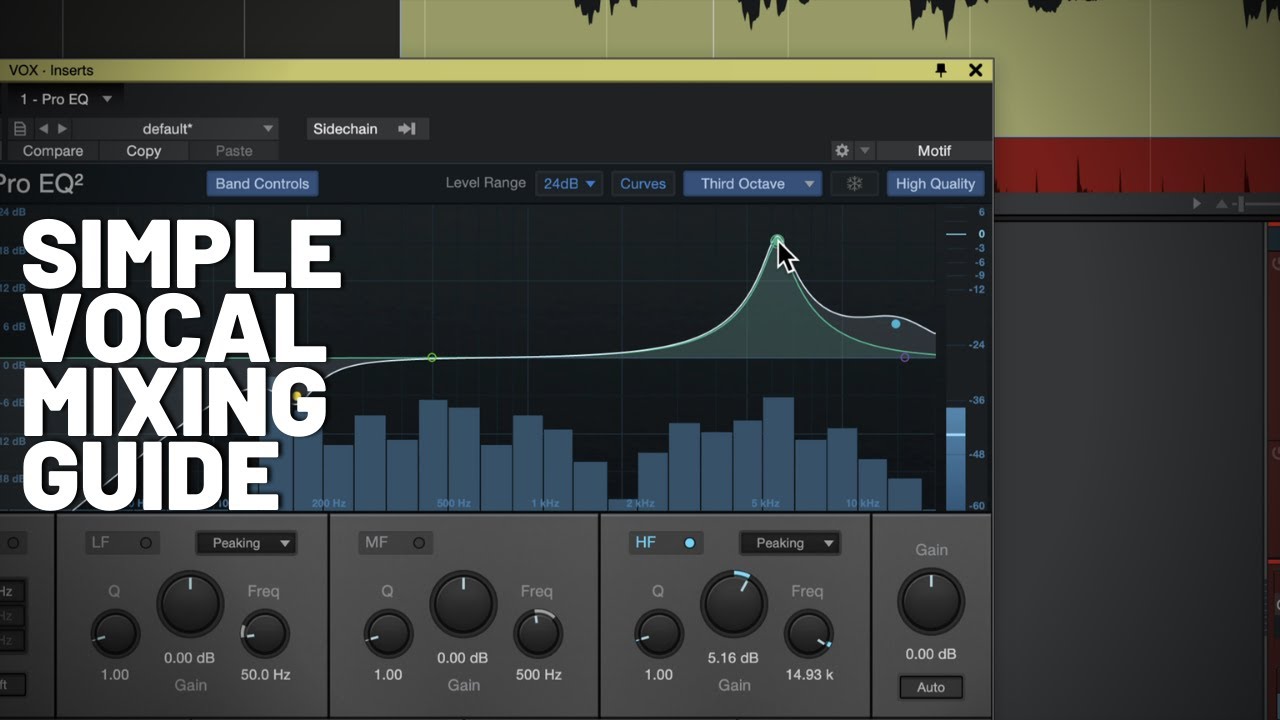Open the Third Octave analyzer dropdown

pyautogui.click(x=752, y=184)
